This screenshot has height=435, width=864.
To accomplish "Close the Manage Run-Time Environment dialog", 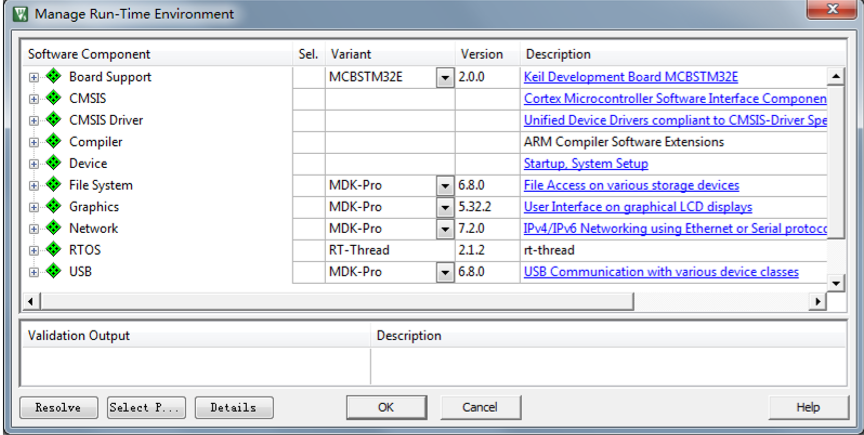I will point(832,9).
